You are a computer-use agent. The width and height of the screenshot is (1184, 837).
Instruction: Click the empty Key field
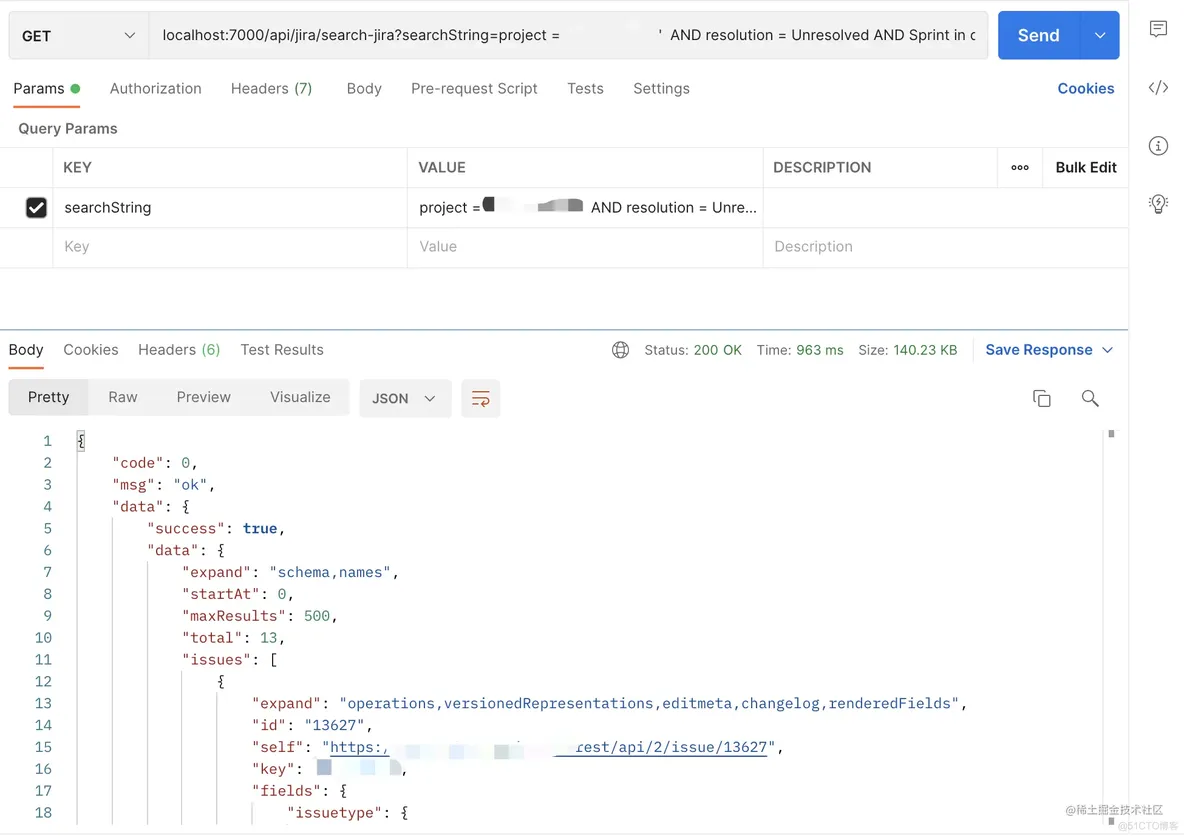coord(230,247)
